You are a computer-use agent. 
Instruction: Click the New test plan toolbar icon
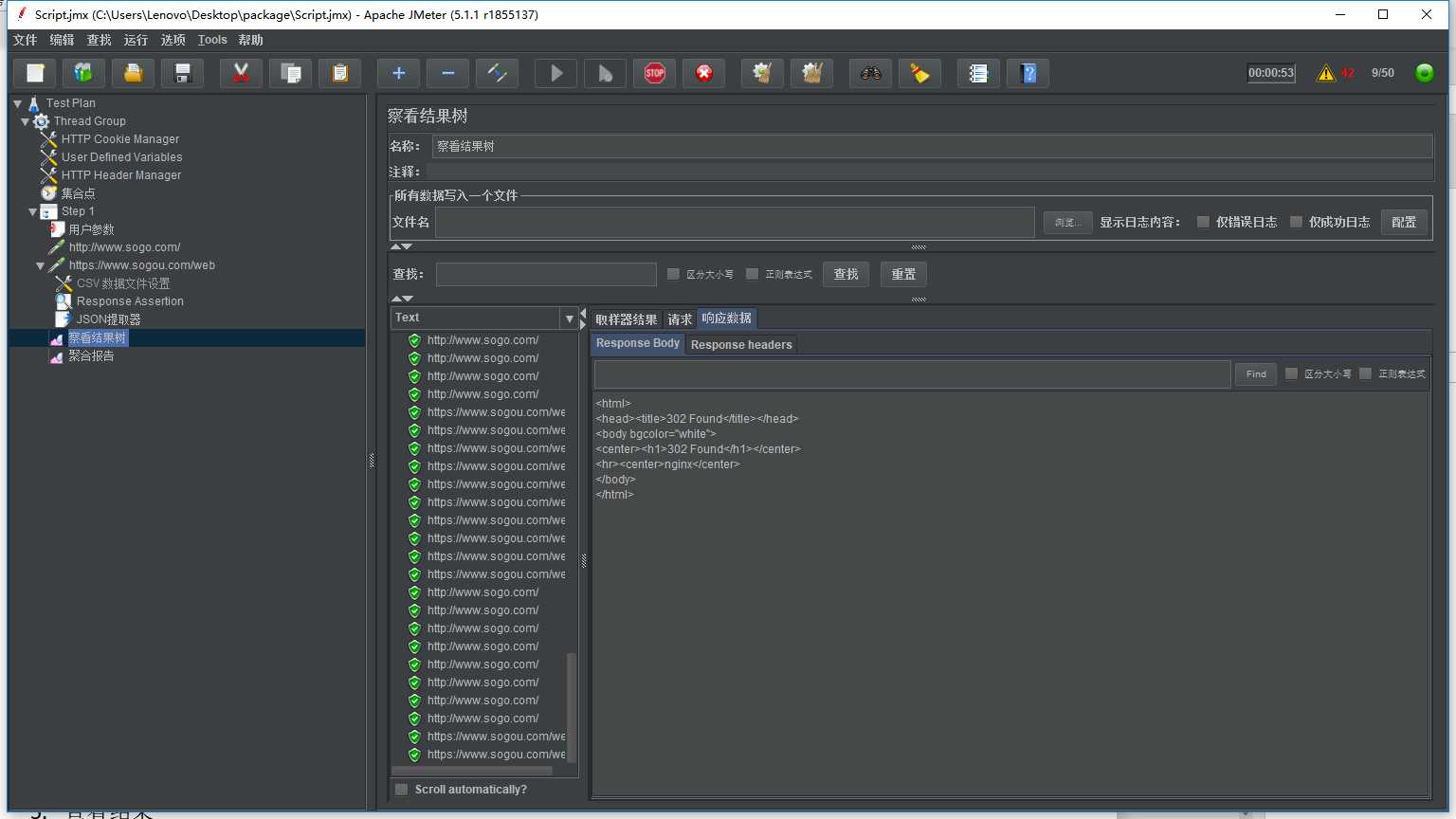tap(35, 73)
